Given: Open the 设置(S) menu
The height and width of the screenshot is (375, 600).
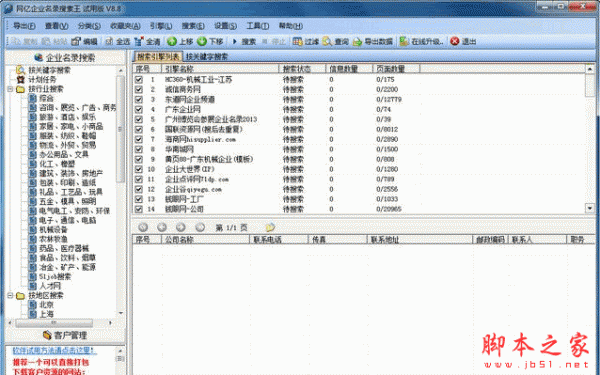Looking at the screenshot, I should click(x=225, y=26).
